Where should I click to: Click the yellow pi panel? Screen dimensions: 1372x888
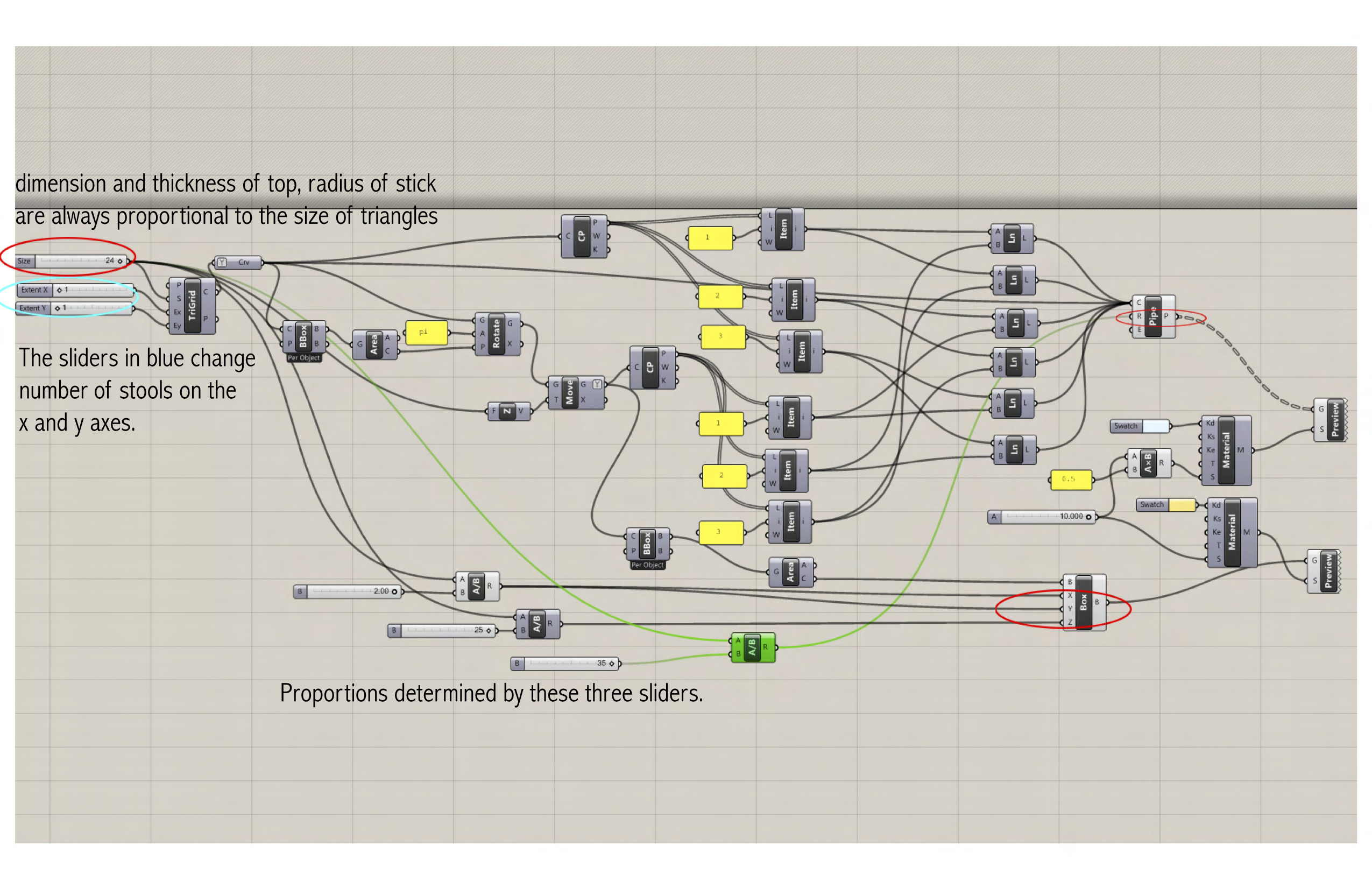(426, 333)
